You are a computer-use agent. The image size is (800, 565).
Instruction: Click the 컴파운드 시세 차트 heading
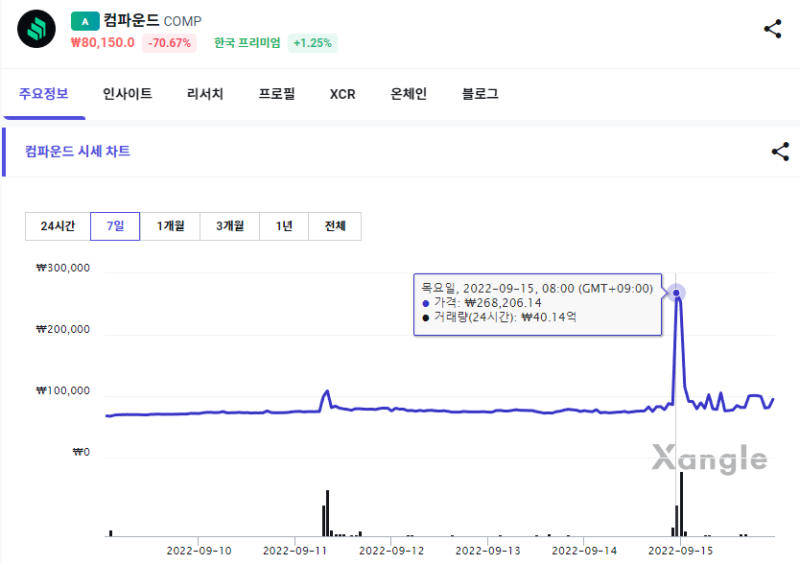tap(78, 152)
